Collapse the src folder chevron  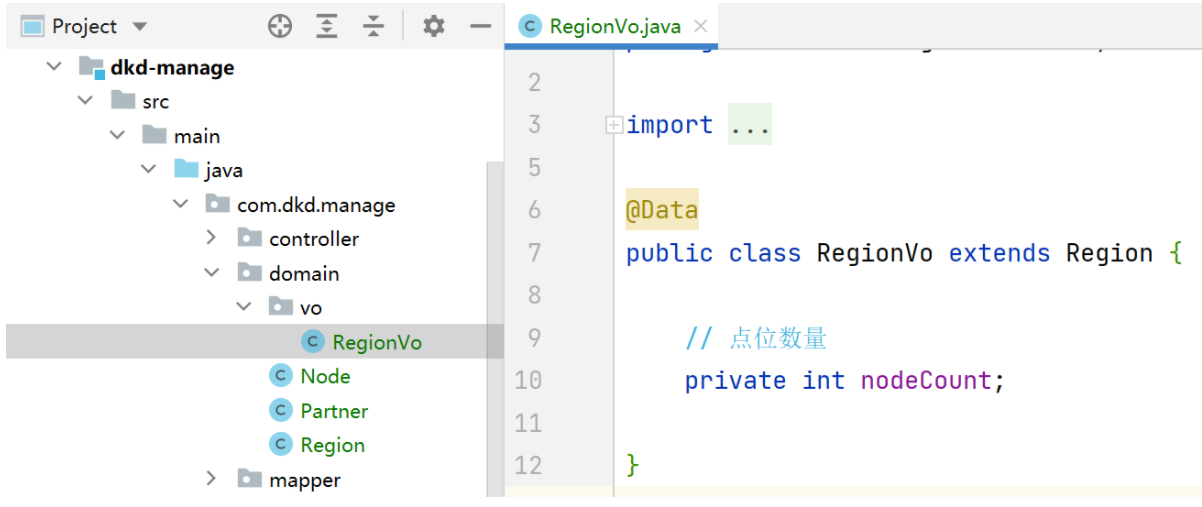click(85, 101)
